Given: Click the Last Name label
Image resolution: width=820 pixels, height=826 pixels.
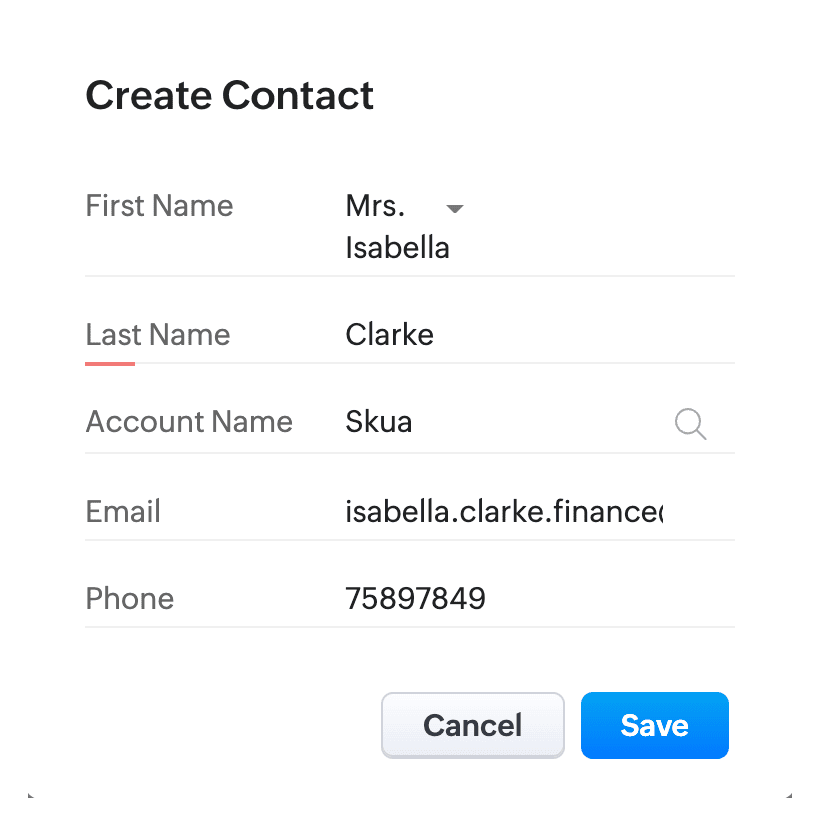Looking at the screenshot, I should coord(158,335).
